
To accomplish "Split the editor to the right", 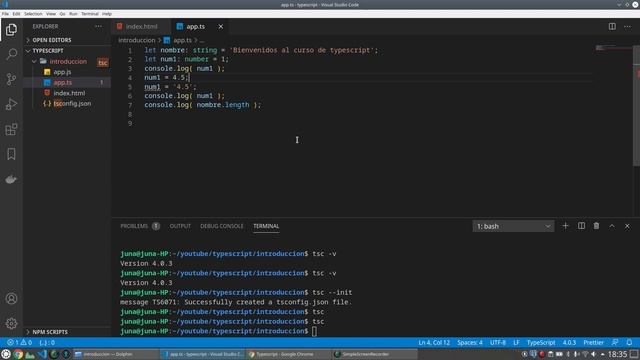I will coord(612,27).
